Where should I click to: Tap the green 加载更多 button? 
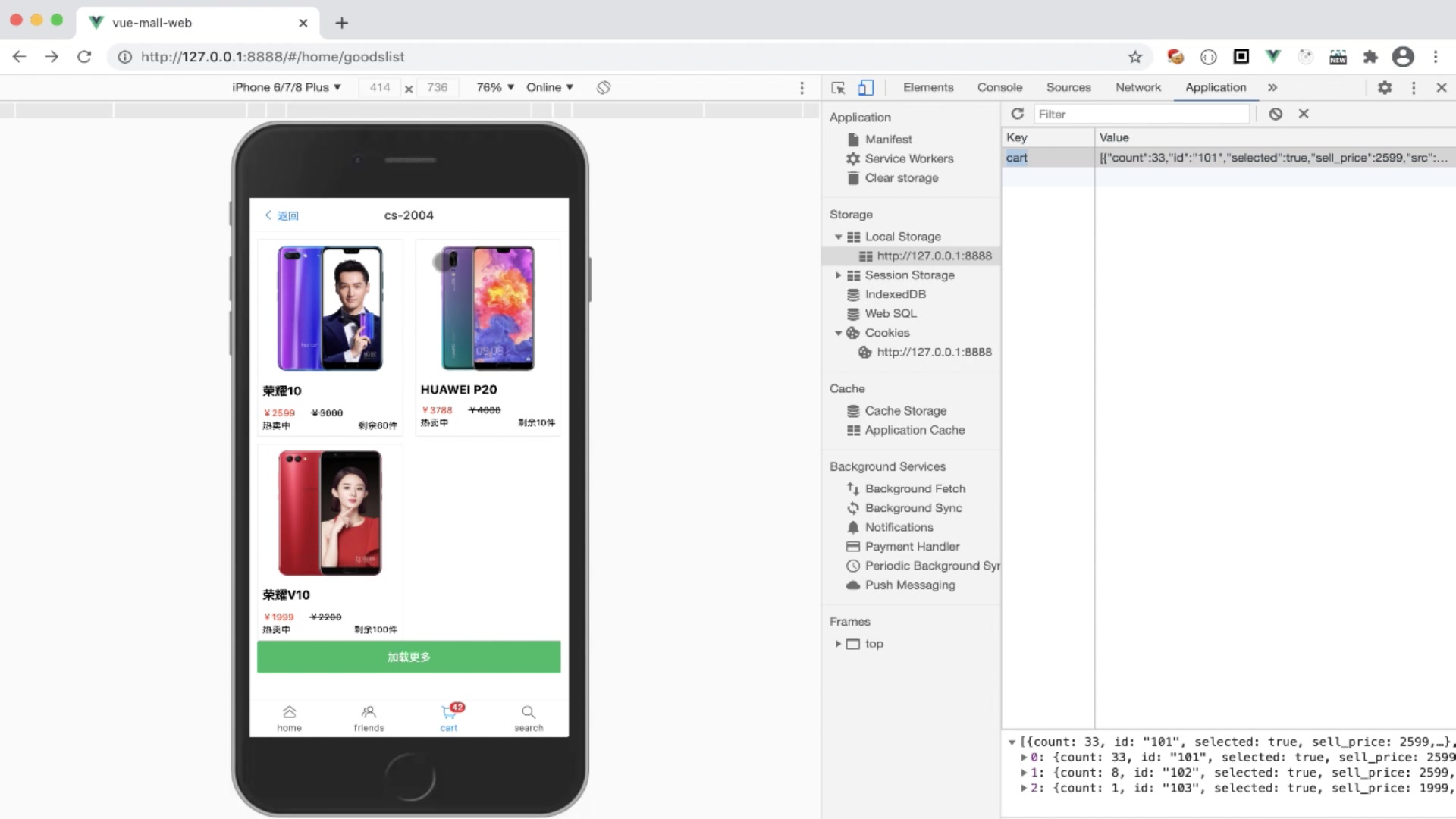coord(409,657)
